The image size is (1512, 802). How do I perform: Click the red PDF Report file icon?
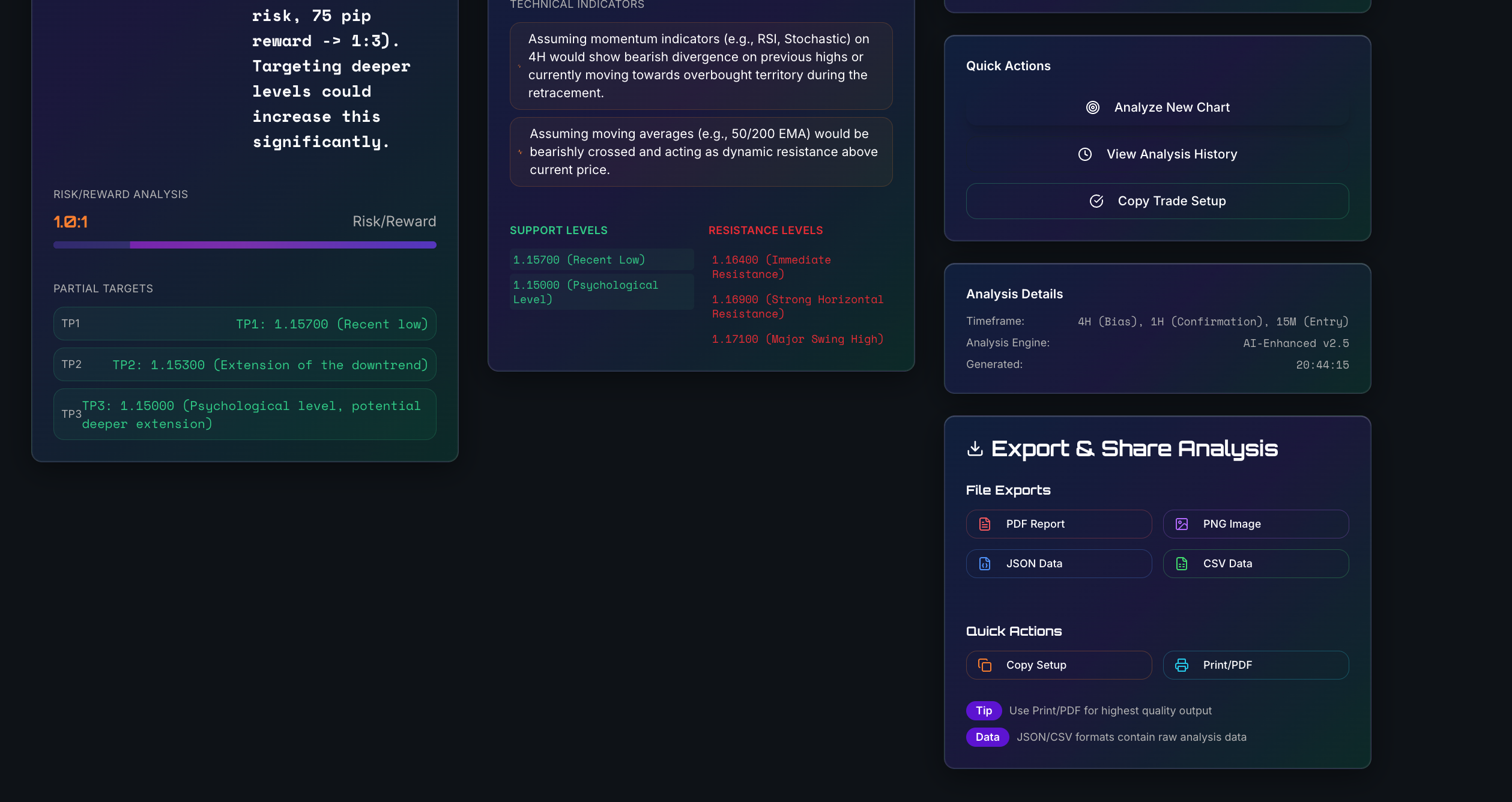pyautogui.click(x=985, y=524)
